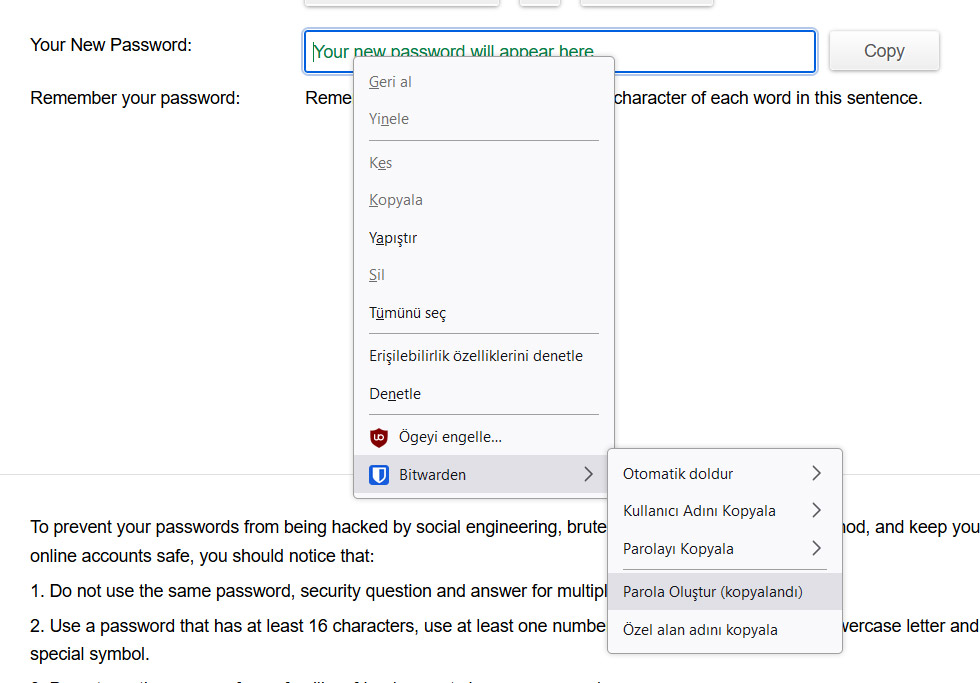Viewport: 980px width, 683px height.
Task: Click the uBlock Origin icon beside "Ögeyi engelle"
Action: click(378, 437)
